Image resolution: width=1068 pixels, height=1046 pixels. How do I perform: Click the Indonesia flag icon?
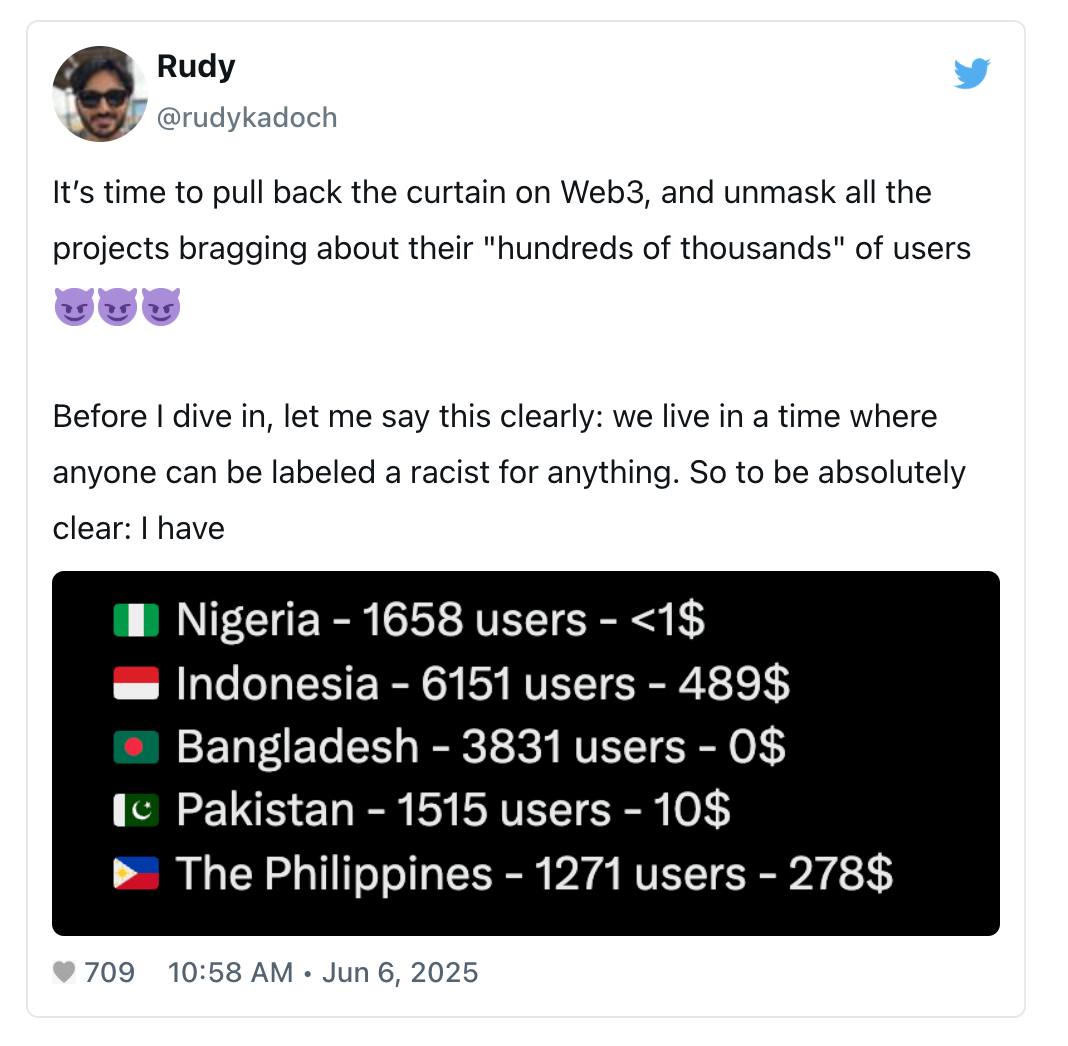coord(137,684)
